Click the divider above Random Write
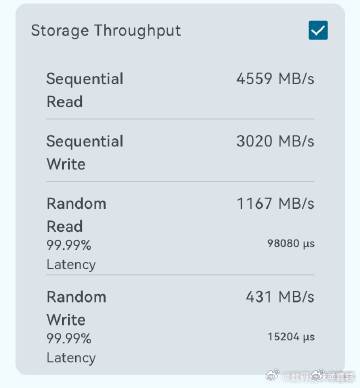Viewport: 360px width, 388px height. [180, 275]
